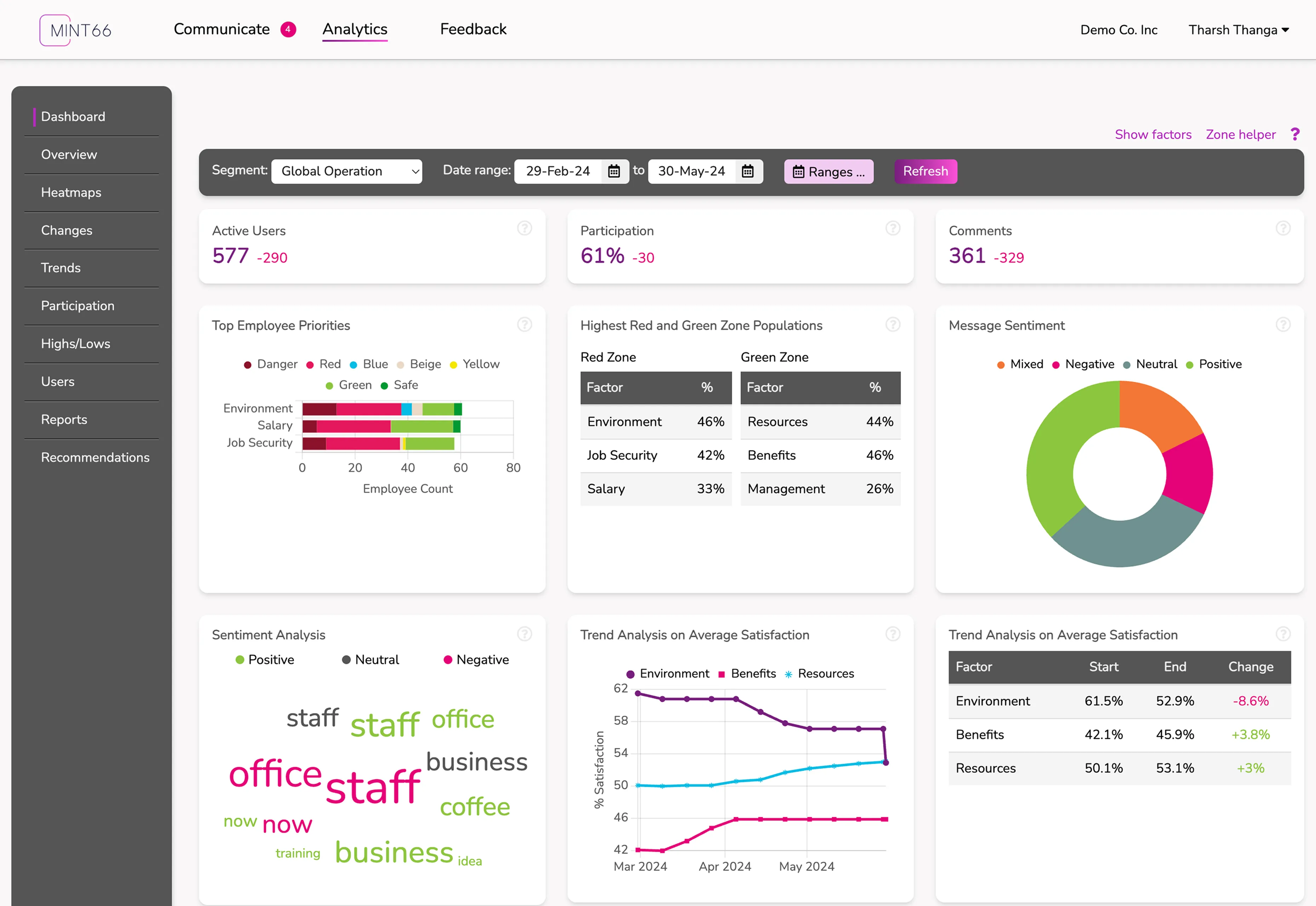Toggle Neutral in Message Sentiment legend
Image resolution: width=1316 pixels, height=906 pixels.
1150,365
